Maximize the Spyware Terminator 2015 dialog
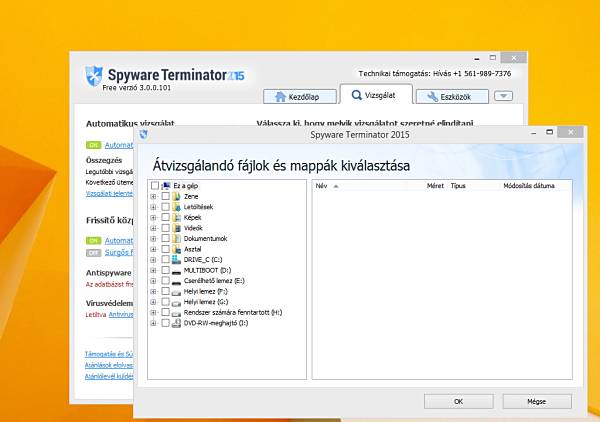 (x=549, y=132)
